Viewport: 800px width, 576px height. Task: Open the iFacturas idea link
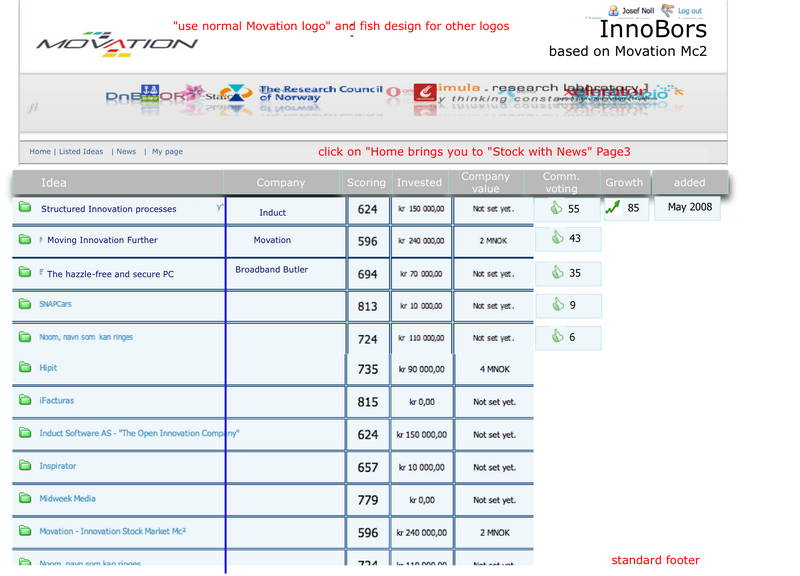57,400
